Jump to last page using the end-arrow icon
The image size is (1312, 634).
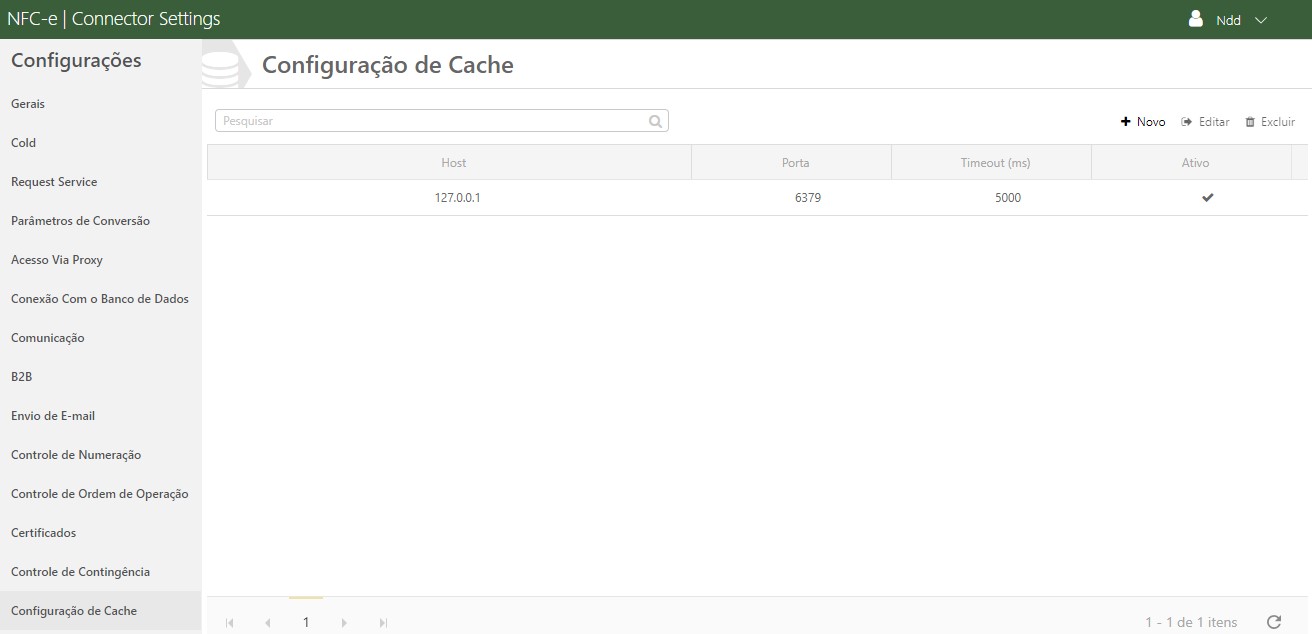tap(381, 622)
